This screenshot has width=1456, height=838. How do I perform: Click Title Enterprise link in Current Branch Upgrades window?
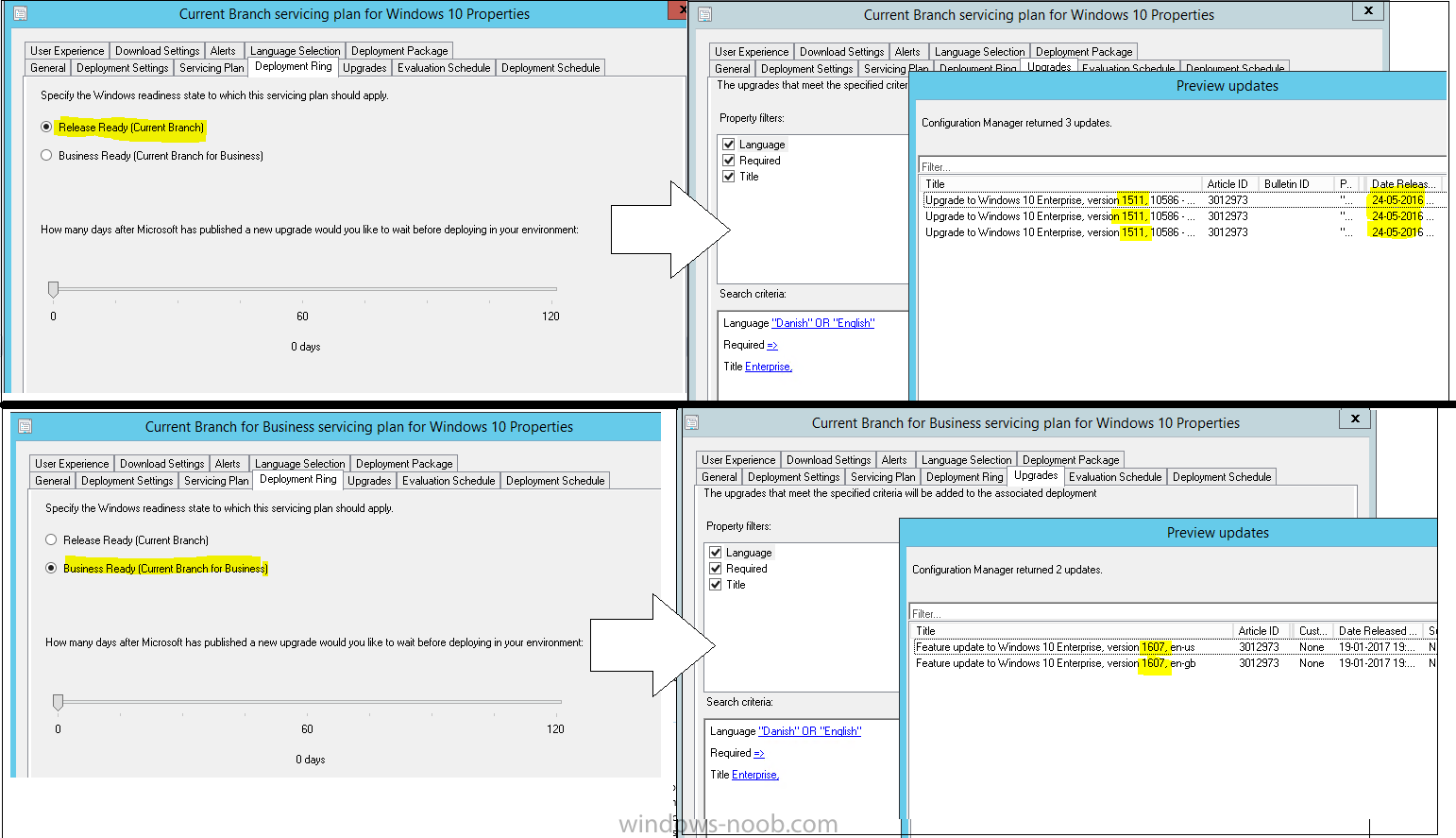pyautogui.click(x=769, y=367)
